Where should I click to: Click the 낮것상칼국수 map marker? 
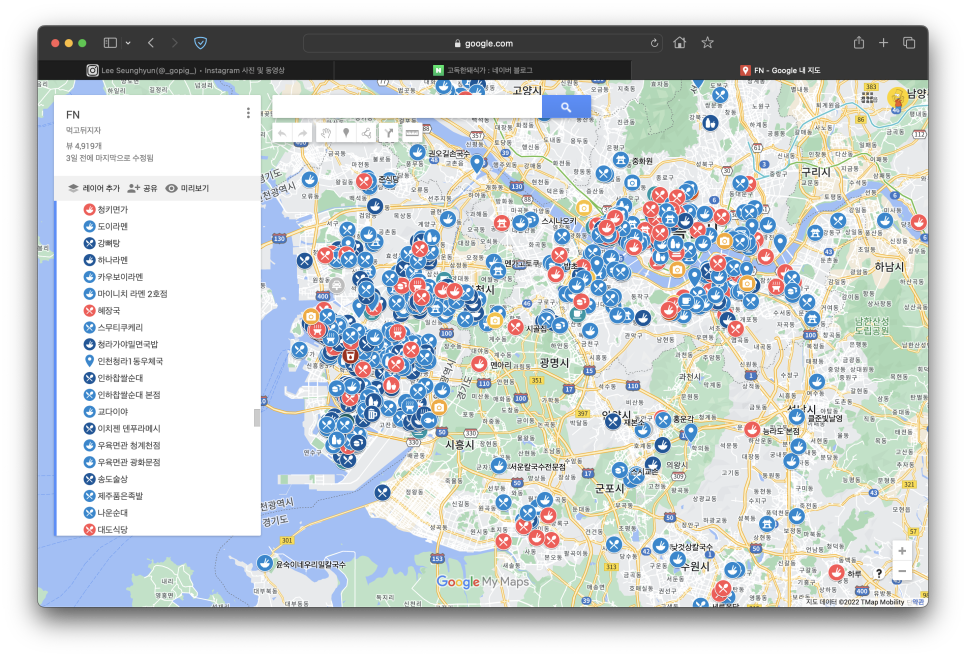660,545
